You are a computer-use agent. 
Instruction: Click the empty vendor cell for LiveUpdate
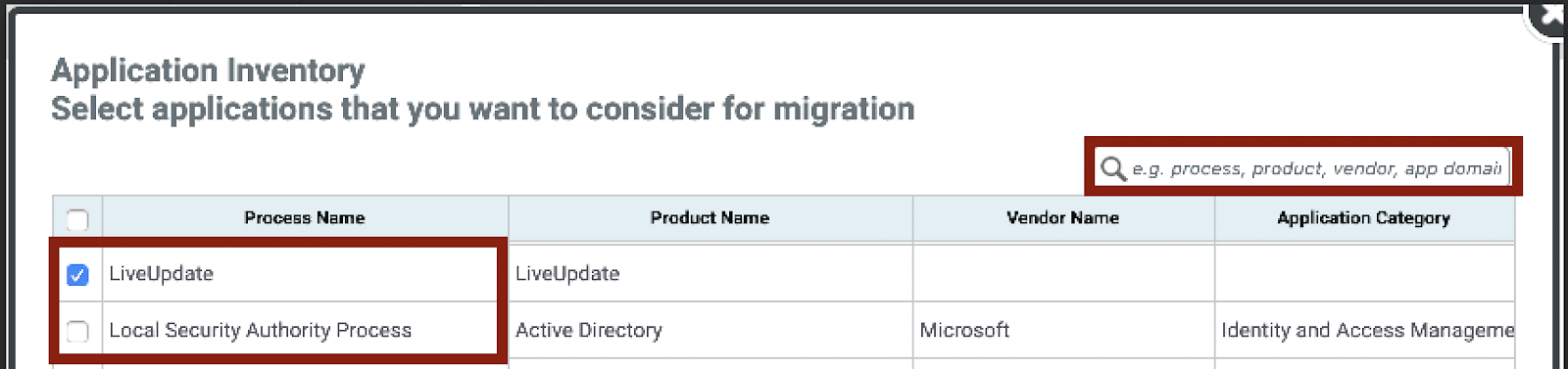click(1063, 274)
